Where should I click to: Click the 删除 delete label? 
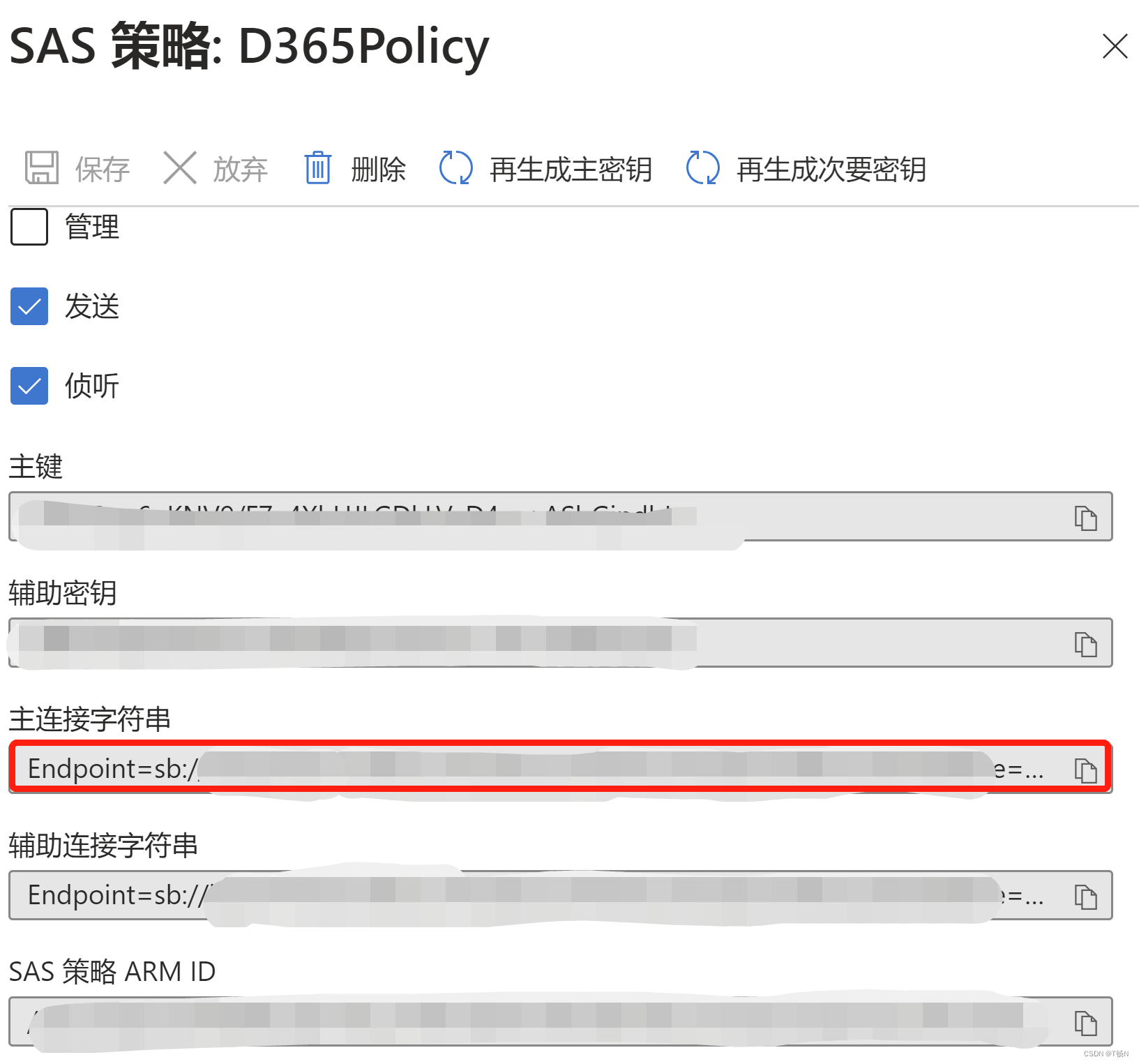coord(379,170)
